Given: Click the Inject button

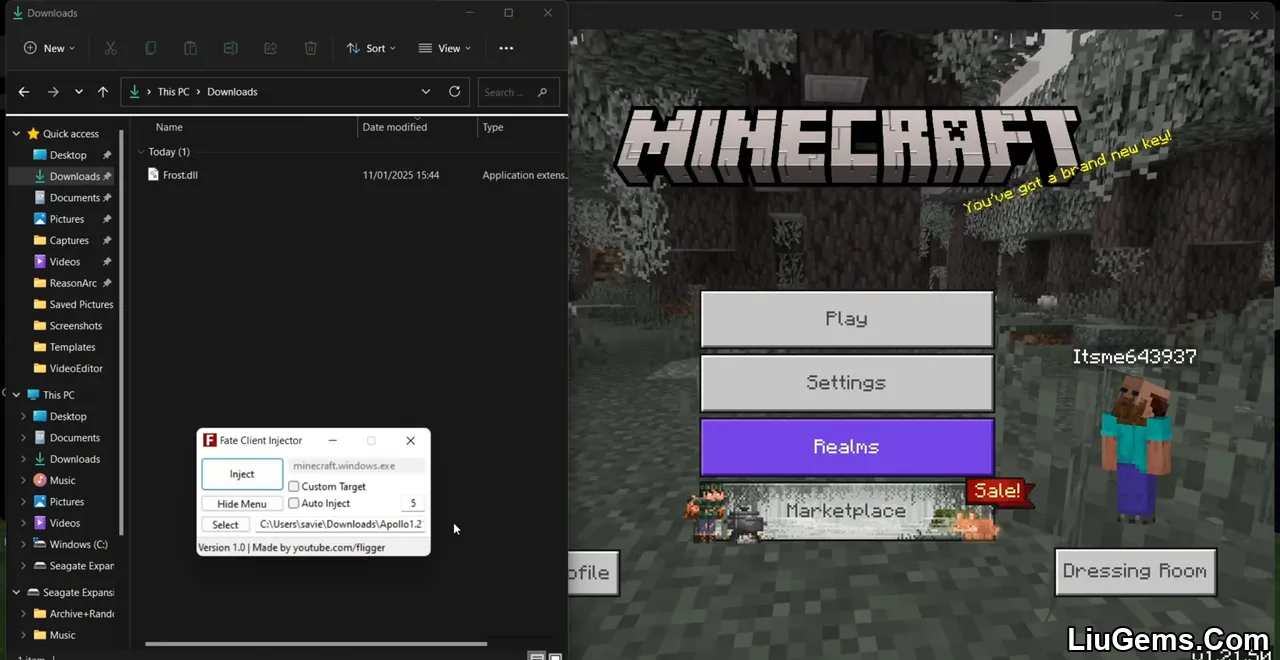Looking at the screenshot, I should click(x=242, y=474).
